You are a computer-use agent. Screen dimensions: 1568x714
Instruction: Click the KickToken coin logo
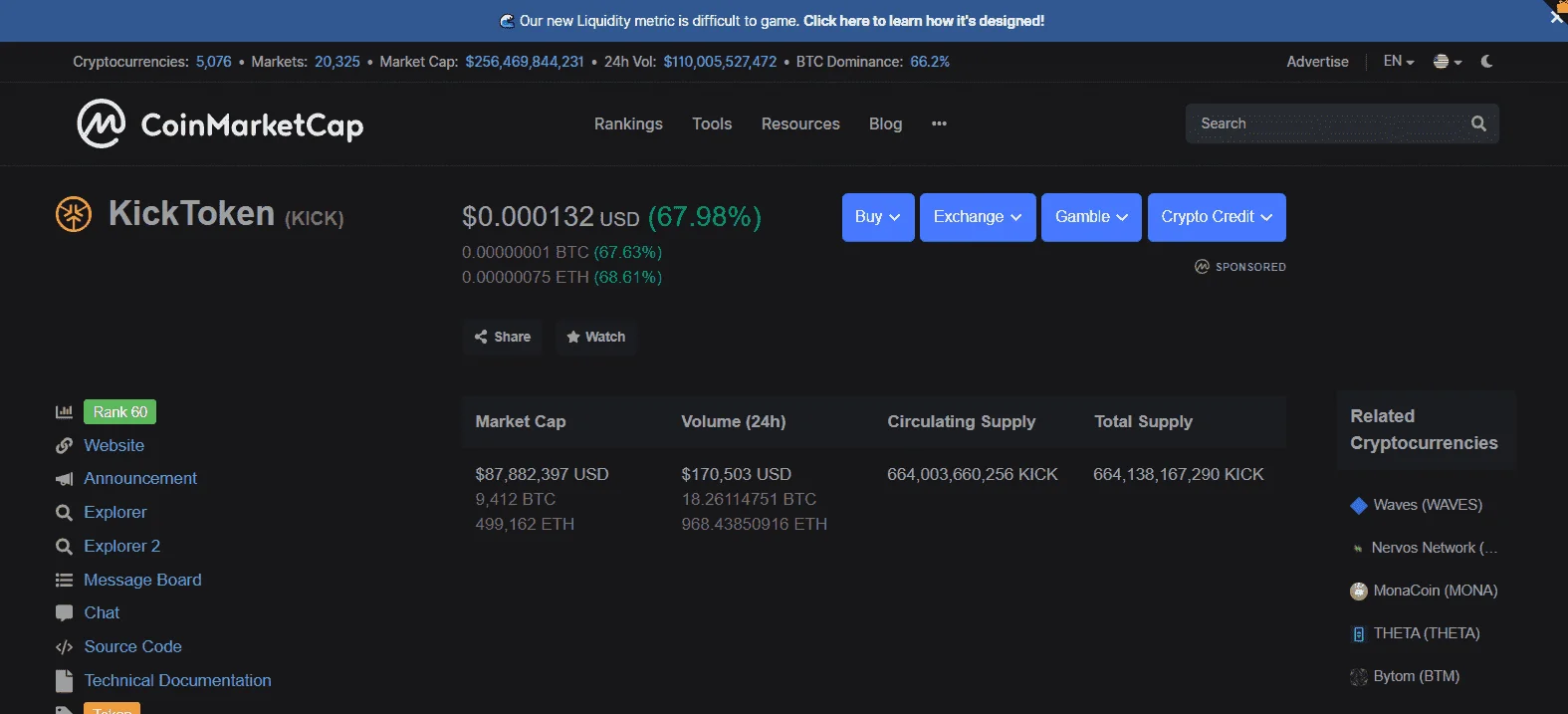coord(74,214)
